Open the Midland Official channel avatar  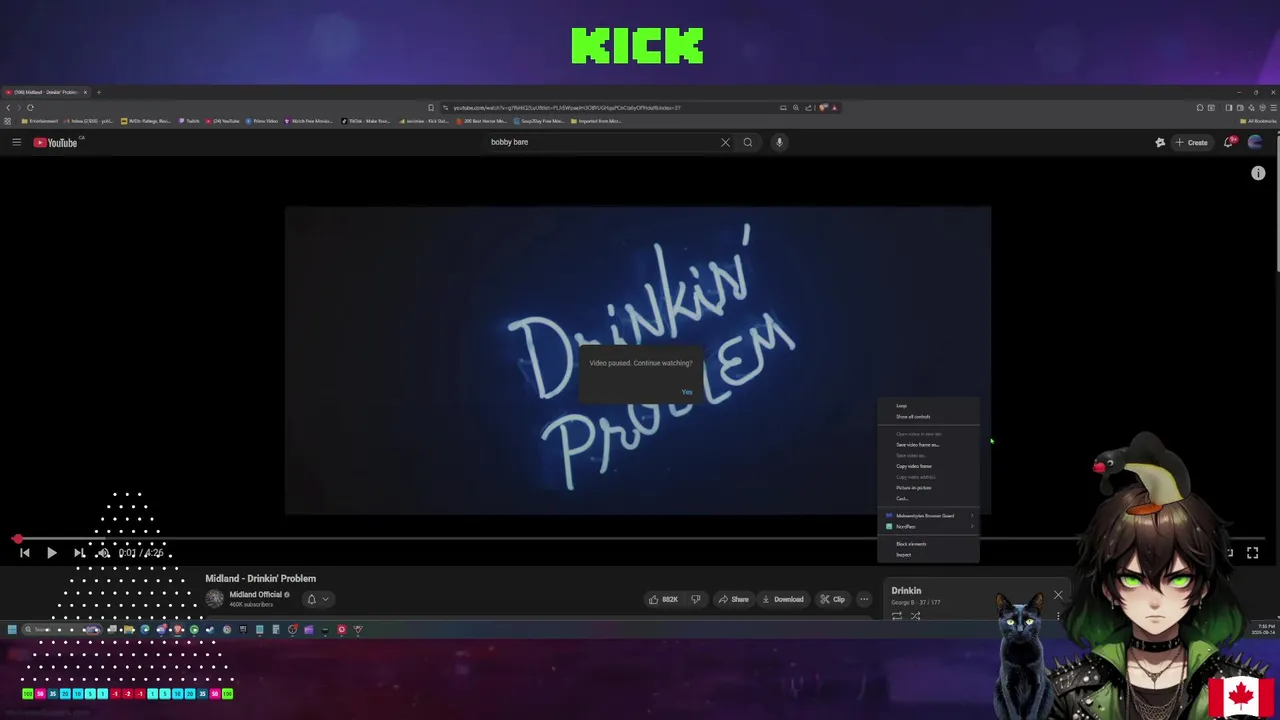click(215, 598)
